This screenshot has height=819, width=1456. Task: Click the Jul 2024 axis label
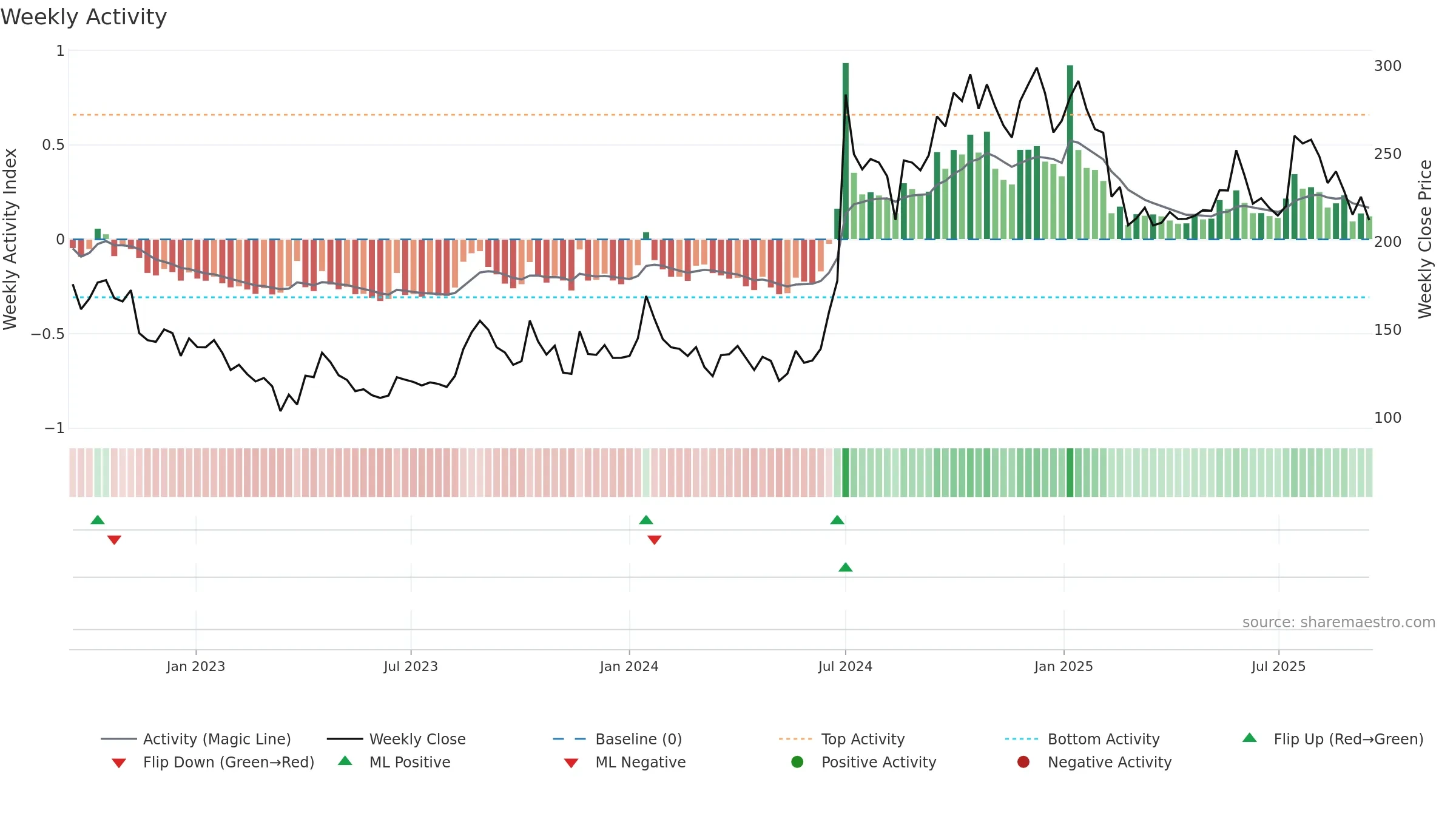(845, 667)
